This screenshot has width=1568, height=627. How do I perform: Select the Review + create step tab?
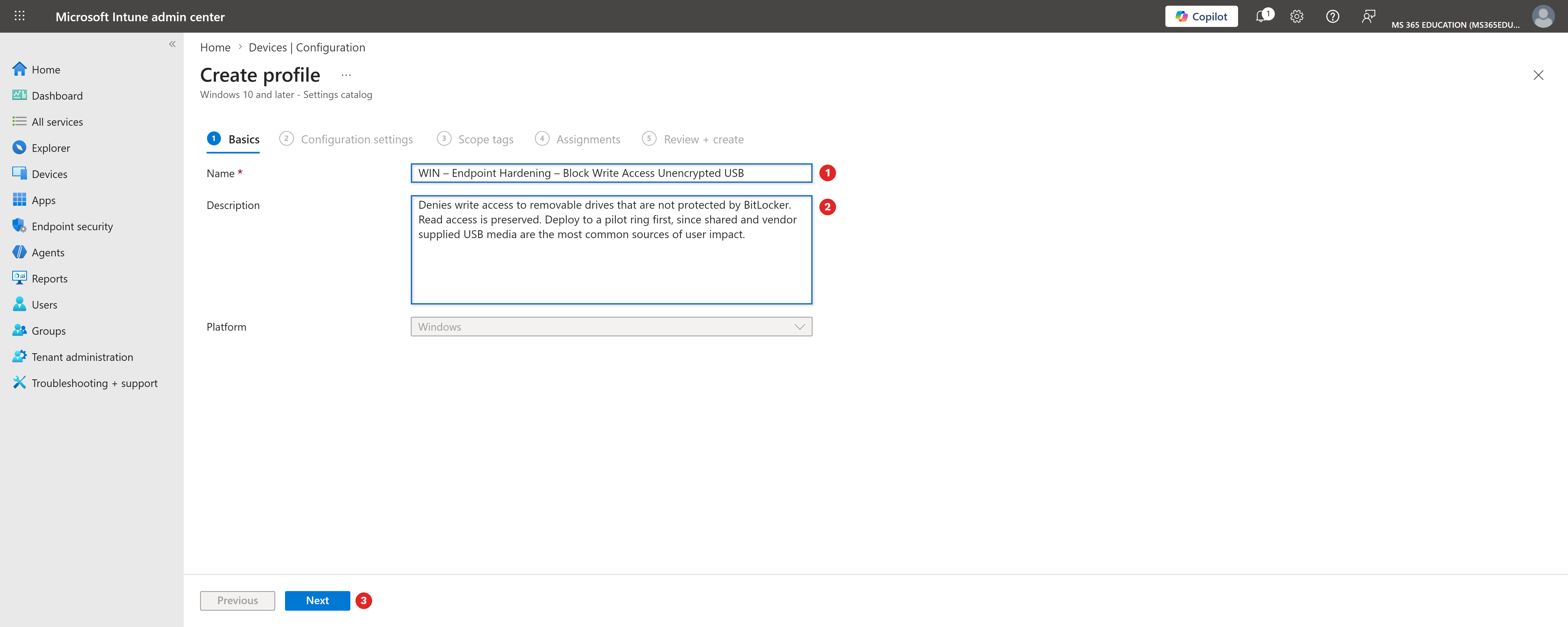pyautogui.click(x=693, y=139)
